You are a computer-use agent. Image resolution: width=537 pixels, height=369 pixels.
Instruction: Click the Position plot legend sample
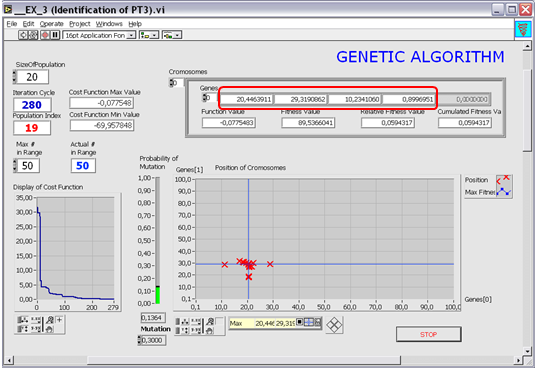pyautogui.click(x=504, y=180)
